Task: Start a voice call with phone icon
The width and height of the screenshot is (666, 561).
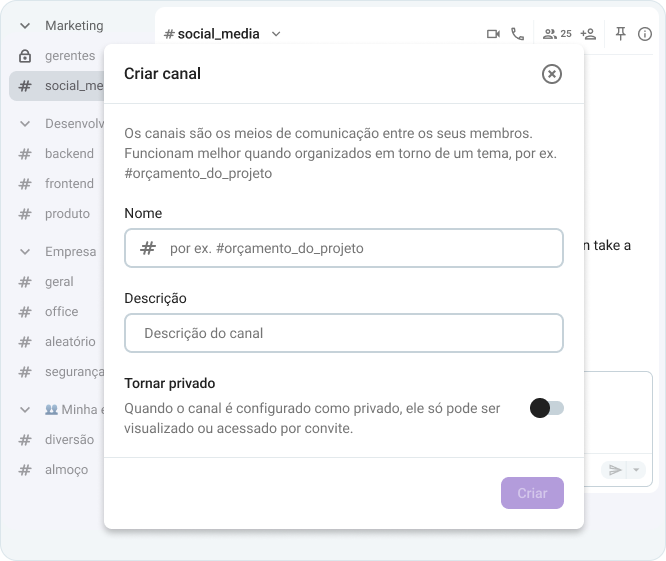Action: pyautogui.click(x=517, y=34)
